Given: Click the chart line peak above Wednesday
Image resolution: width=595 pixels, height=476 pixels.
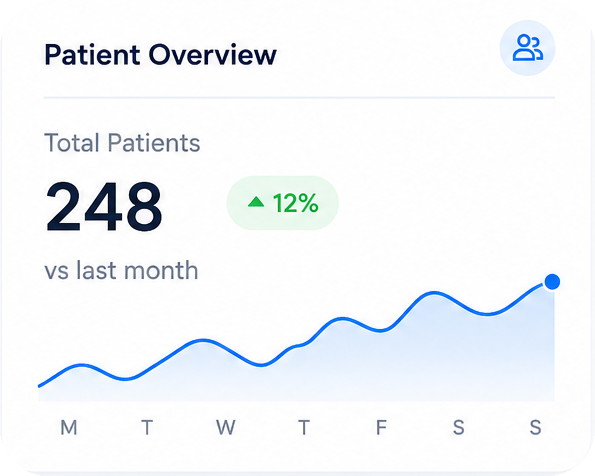Looking at the screenshot, I should (203, 340).
